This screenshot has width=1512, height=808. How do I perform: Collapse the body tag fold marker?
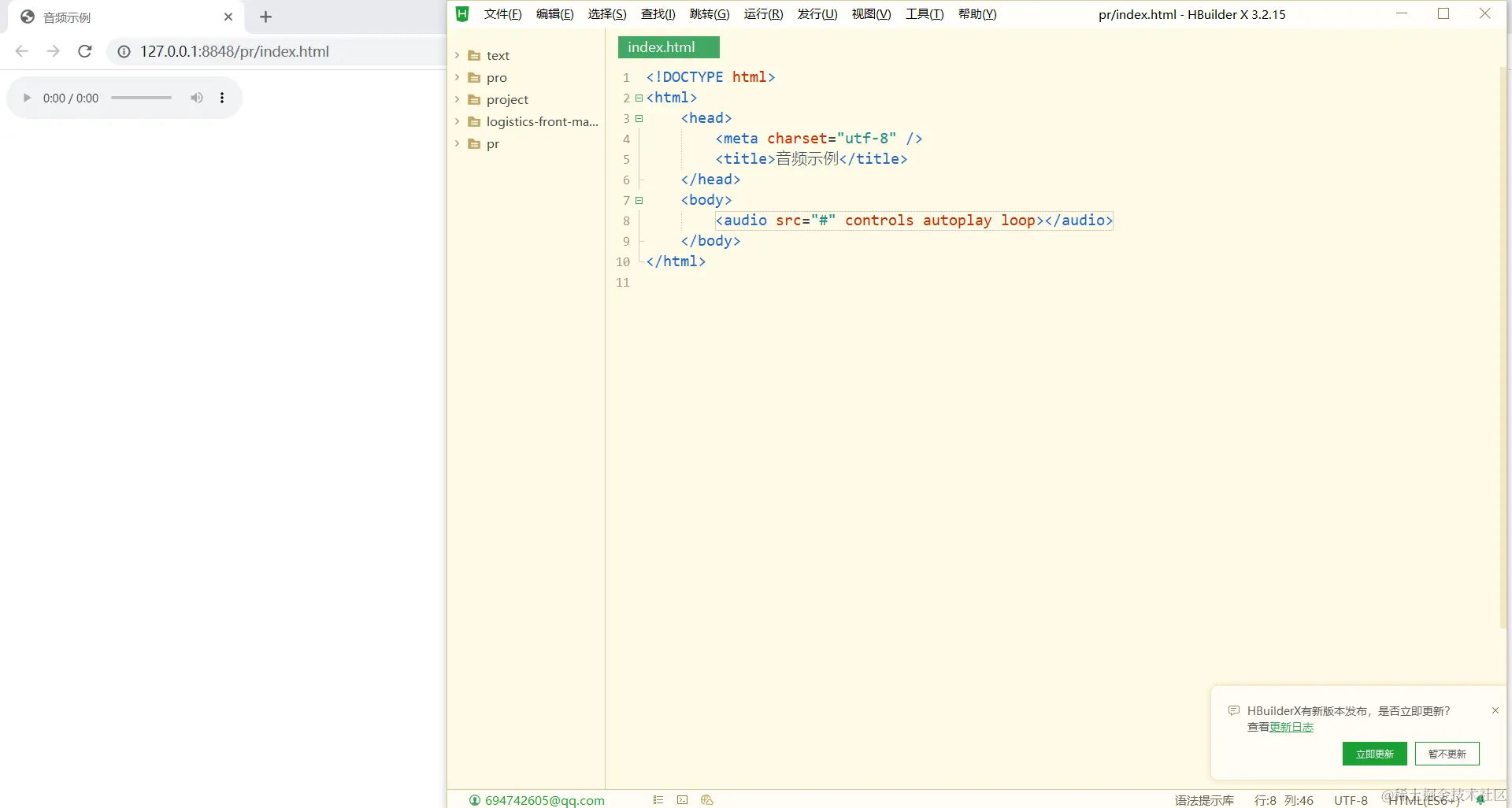[x=639, y=201]
